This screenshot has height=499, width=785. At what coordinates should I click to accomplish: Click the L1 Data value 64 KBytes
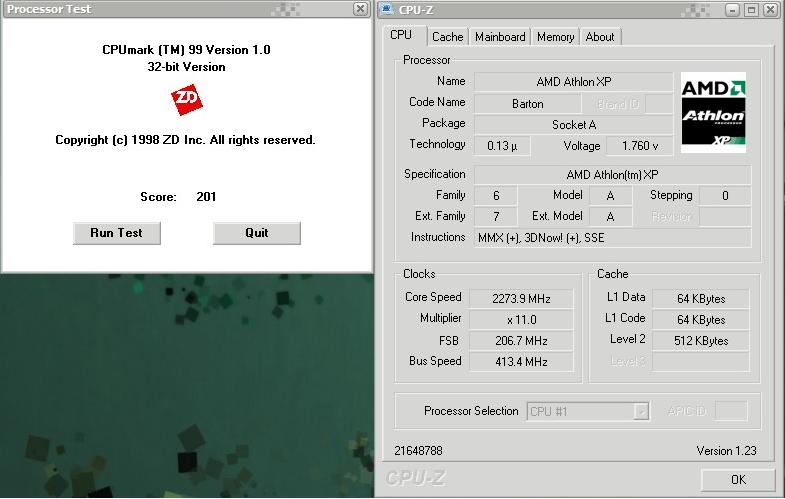[701, 299]
